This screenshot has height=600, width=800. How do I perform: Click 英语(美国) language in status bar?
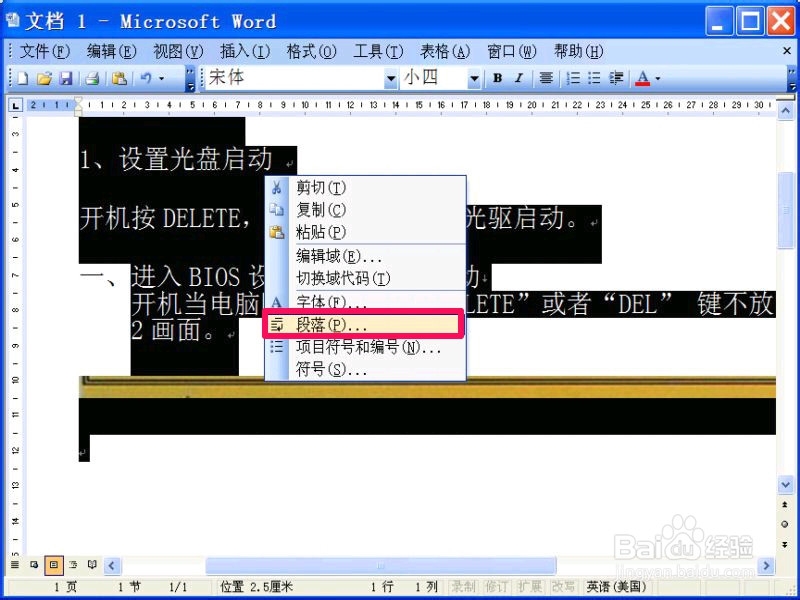[616, 587]
